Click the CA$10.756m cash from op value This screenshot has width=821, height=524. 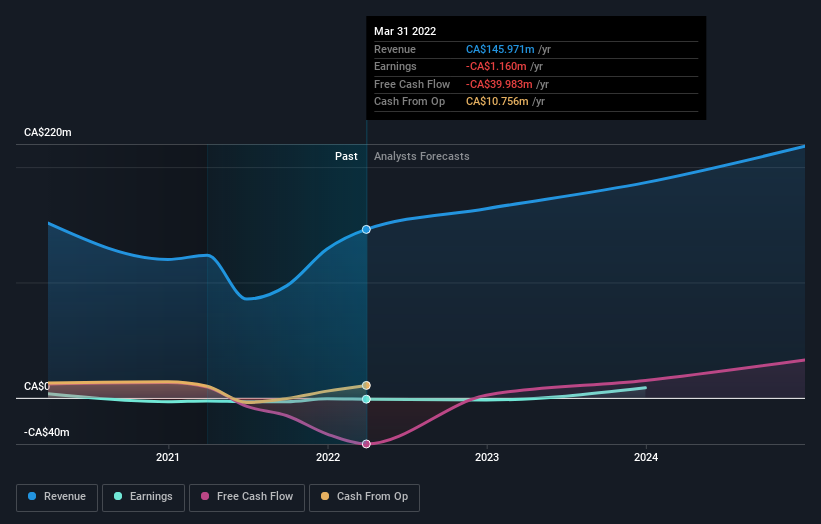click(497, 102)
